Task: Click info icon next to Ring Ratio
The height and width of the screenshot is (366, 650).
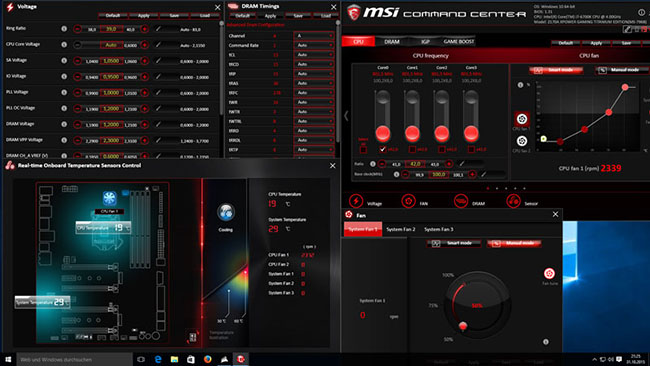Action: coord(64,29)
